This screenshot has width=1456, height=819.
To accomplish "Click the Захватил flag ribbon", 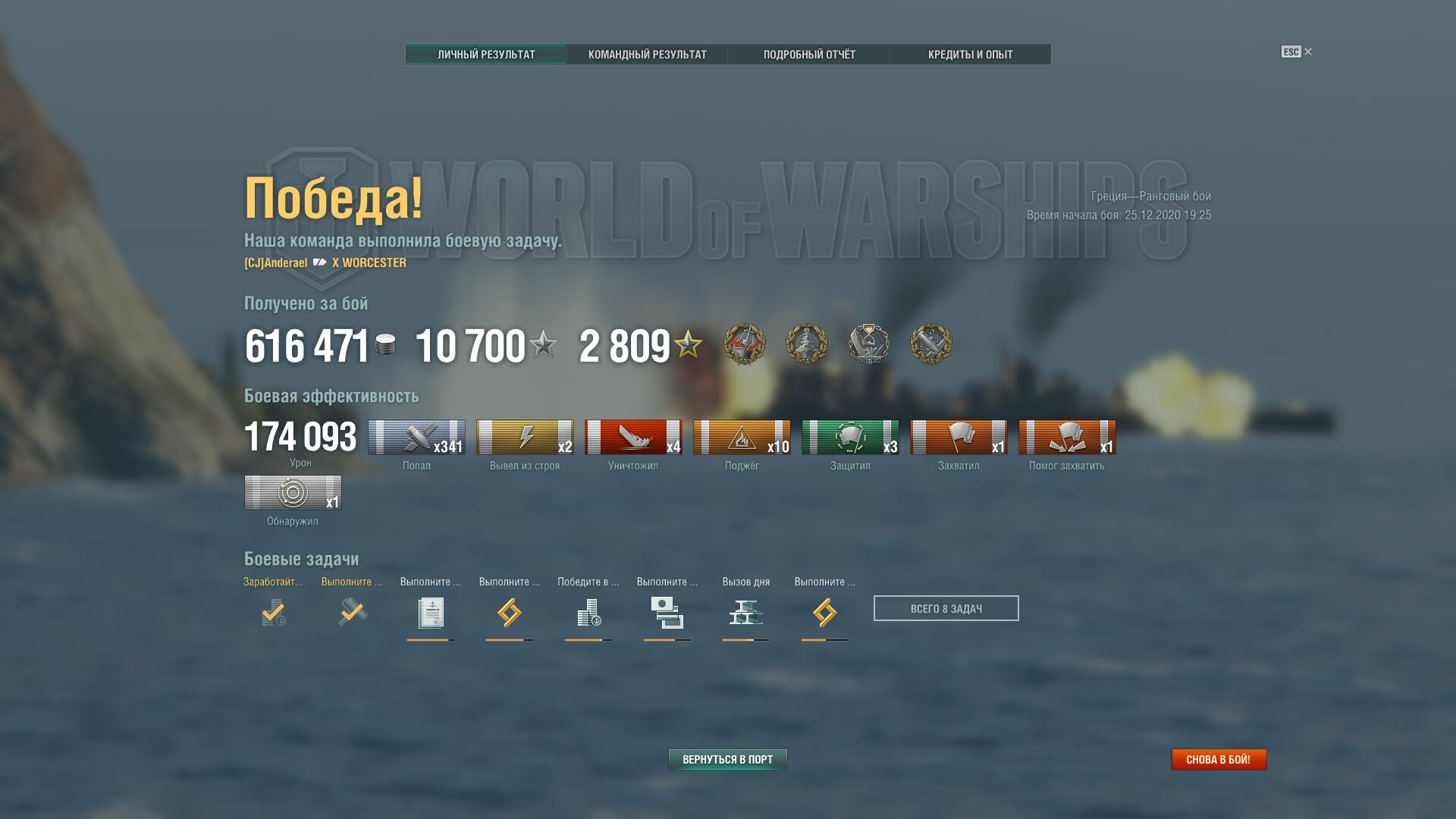I will [959, 438].
